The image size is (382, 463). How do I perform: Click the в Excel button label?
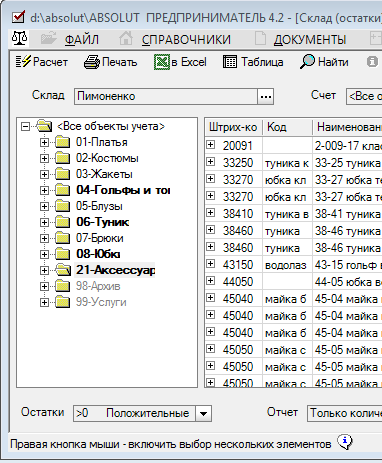pyautogui.click(x=189, y=62)
